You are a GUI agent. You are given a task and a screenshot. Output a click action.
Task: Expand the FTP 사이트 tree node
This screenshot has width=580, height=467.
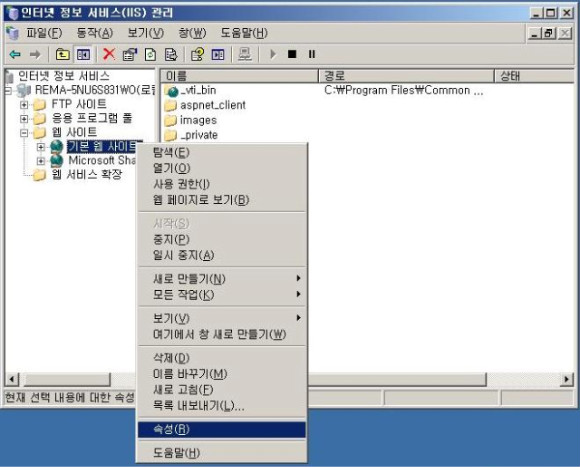coord(24,105)
